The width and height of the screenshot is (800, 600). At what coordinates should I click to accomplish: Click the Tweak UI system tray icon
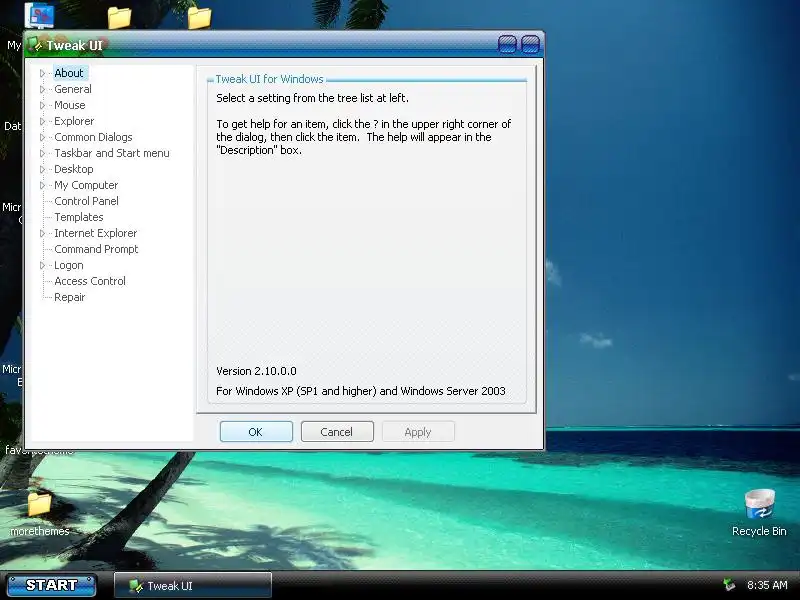click(x=730, y=585)
